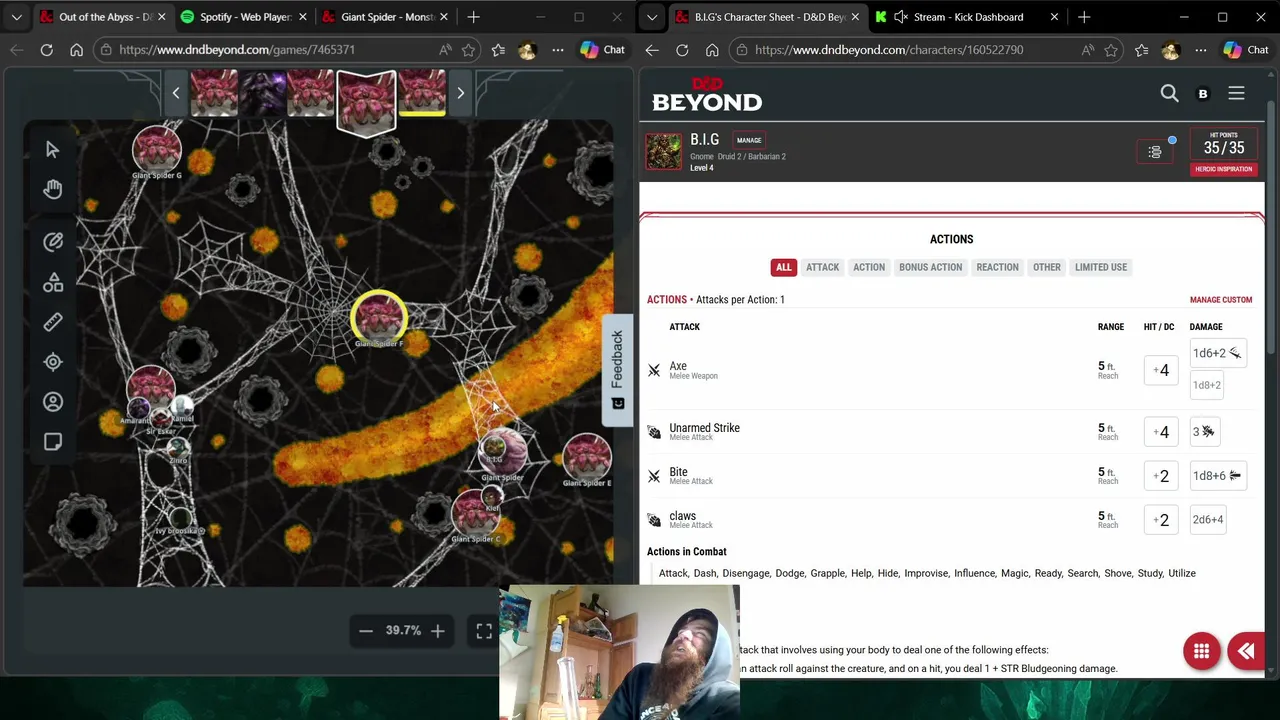Go home in the left browser window
The image size is (1280, 720).
pos(76,50)
